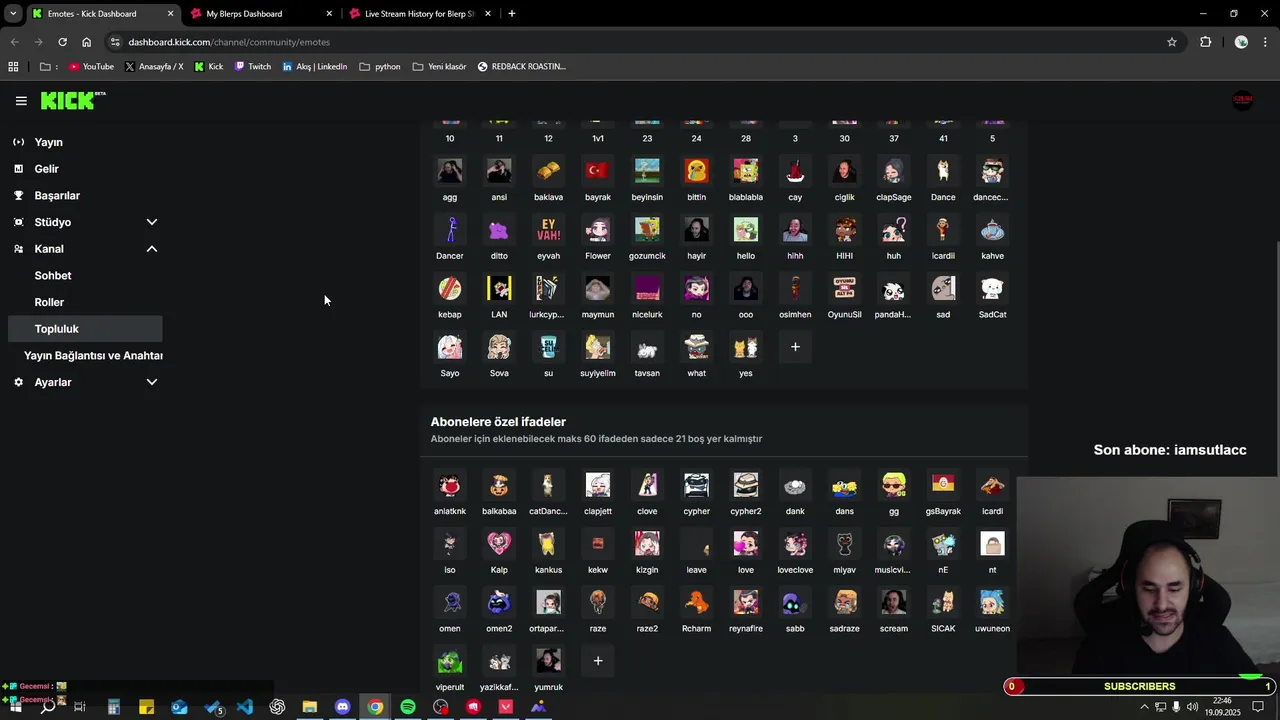
Task: Open Discord from the taskbar
Action: pyautogui.click(x=343, y=707)
